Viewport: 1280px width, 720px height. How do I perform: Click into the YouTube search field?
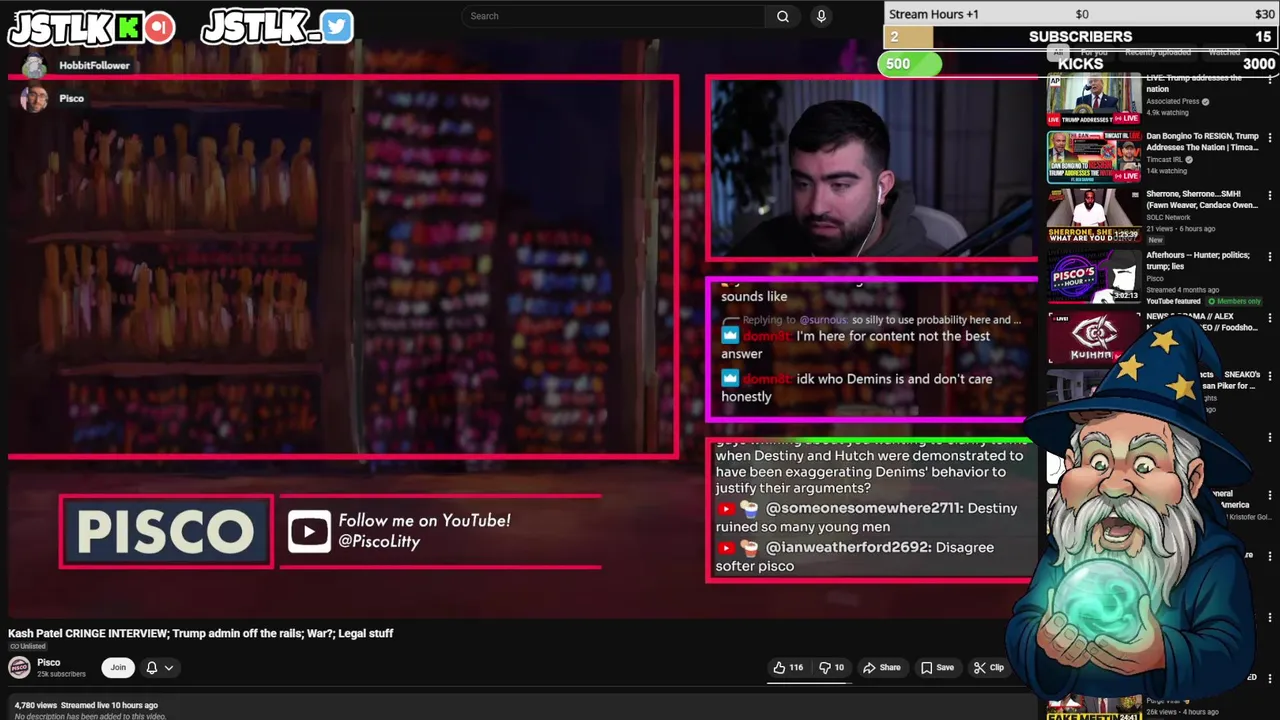coord(613,16)
